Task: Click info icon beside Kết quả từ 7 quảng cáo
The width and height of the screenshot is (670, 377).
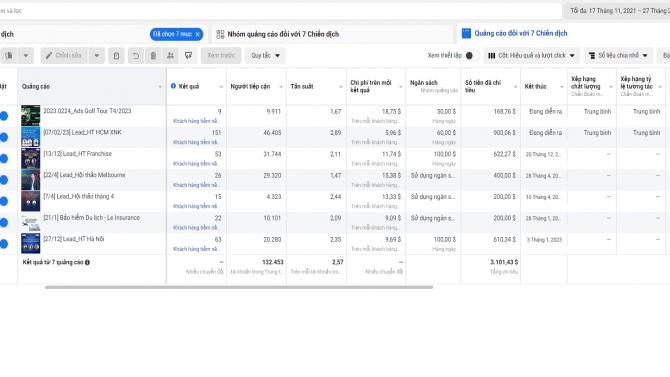Action: coord(87,262)
